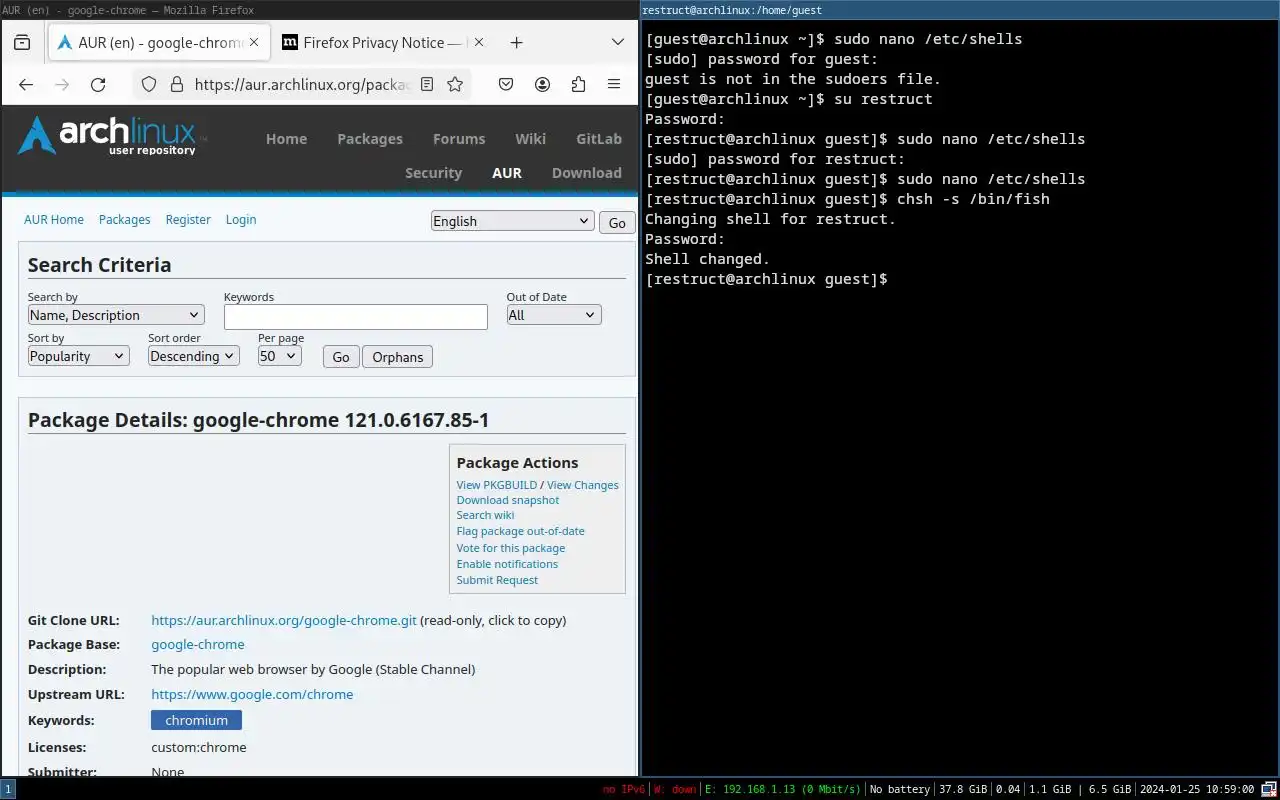This screenshot has width=1280, height=800.
Task: Click Vote for this package link
Action: [x=511, y=548]
